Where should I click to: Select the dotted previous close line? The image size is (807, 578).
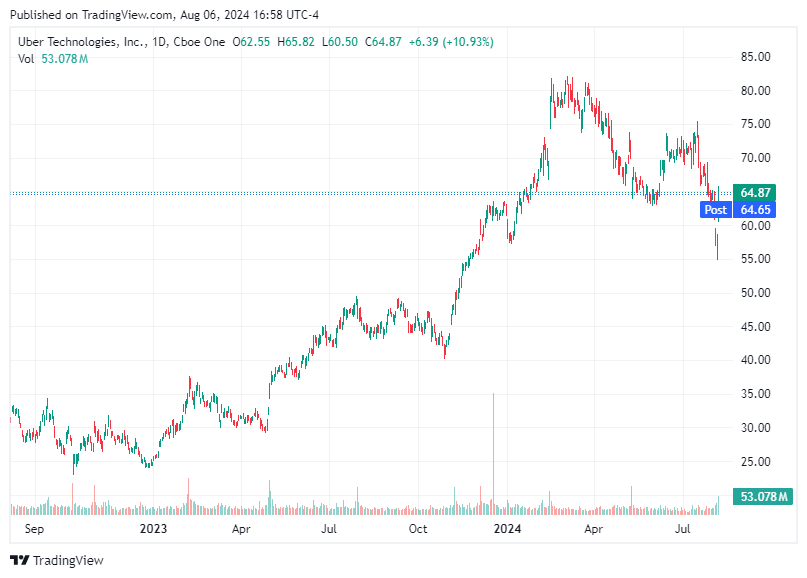350,191
